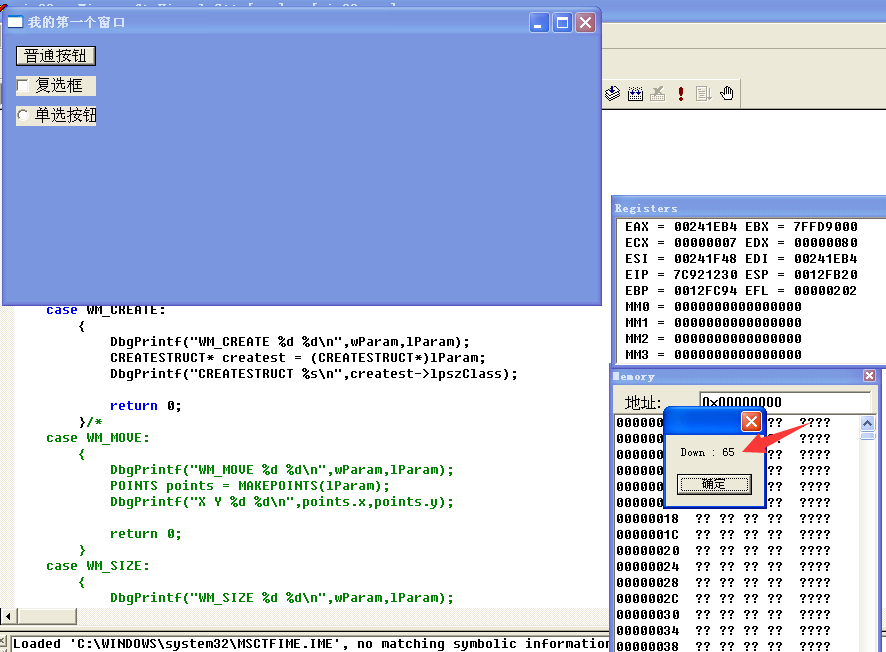Viewport: 886px width, 652px height.
Task: Click the Stop Build toolbar icon
Action: coord(658,93)
